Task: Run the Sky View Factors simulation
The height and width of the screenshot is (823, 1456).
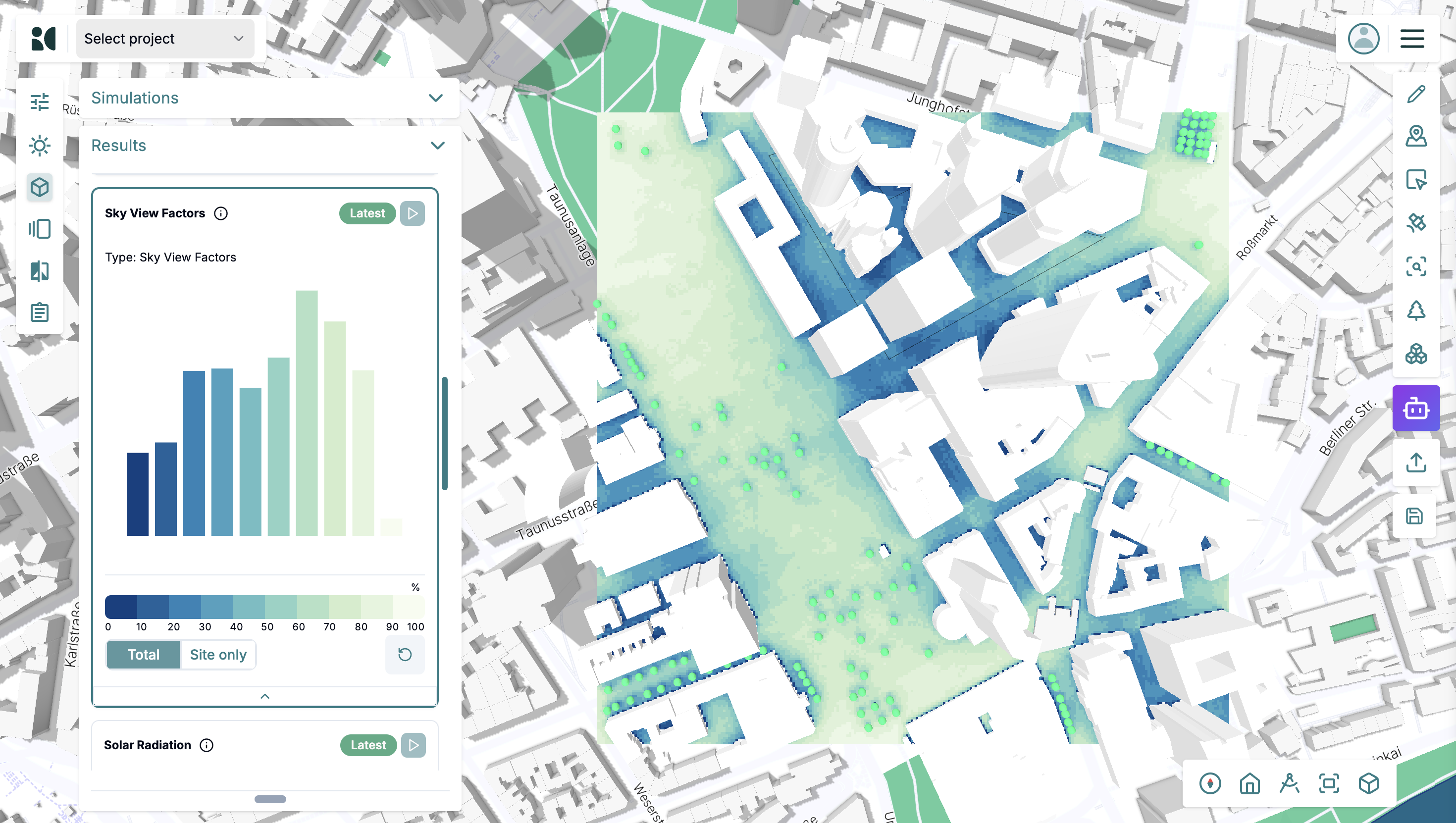Action: point(413,213)
